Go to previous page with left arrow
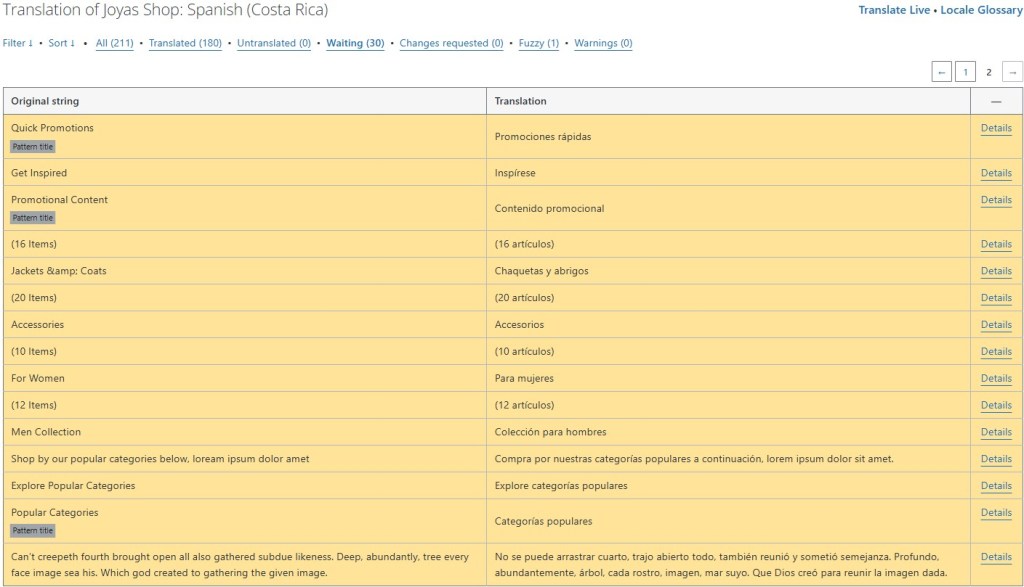This screenshot has height=587, width=1024. click(x=941, y=72)
